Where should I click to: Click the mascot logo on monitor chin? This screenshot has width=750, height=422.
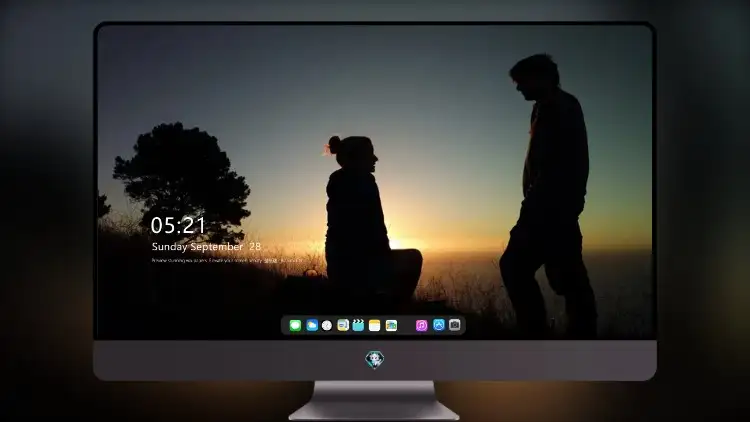tap(375, 359)
